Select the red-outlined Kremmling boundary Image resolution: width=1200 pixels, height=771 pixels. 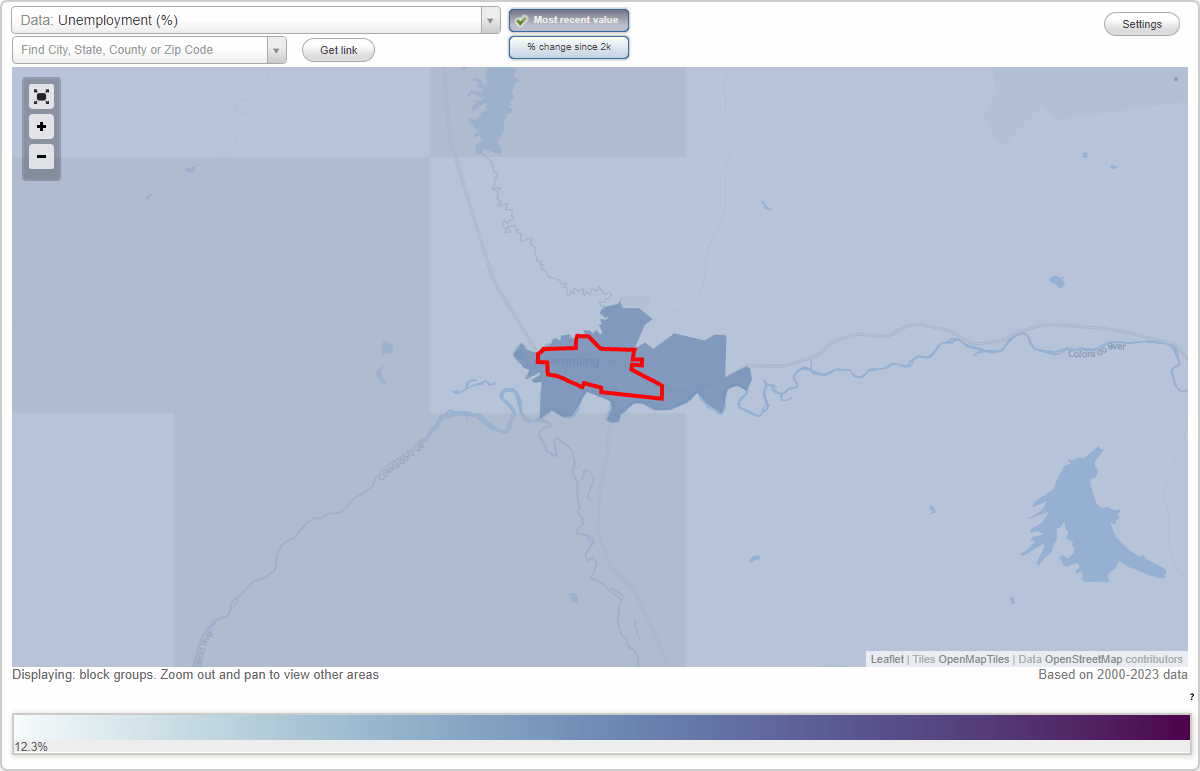[590, 365]
